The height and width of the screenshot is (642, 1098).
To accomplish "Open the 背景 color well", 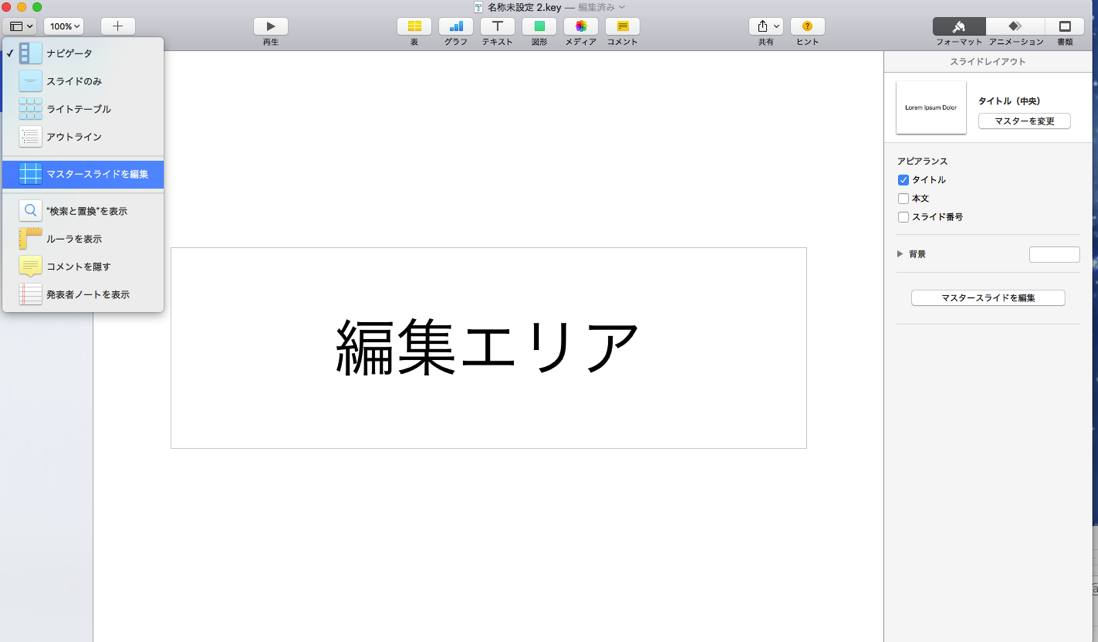I will 1054,254.
